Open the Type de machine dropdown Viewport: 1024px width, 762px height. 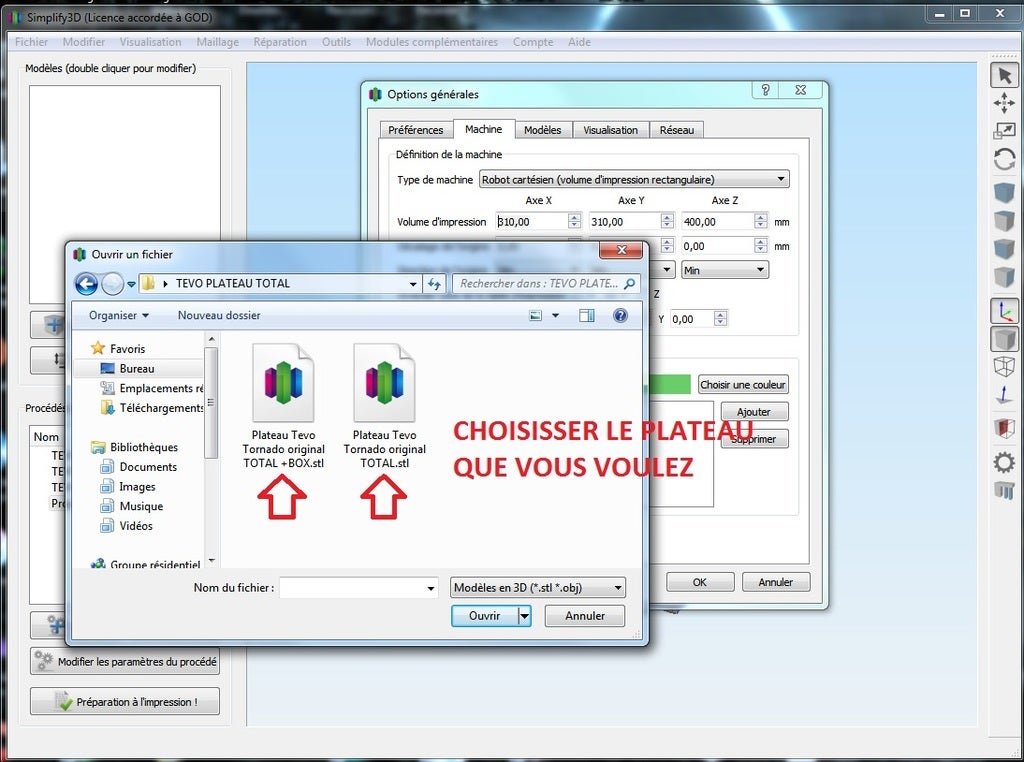(634, 179)
